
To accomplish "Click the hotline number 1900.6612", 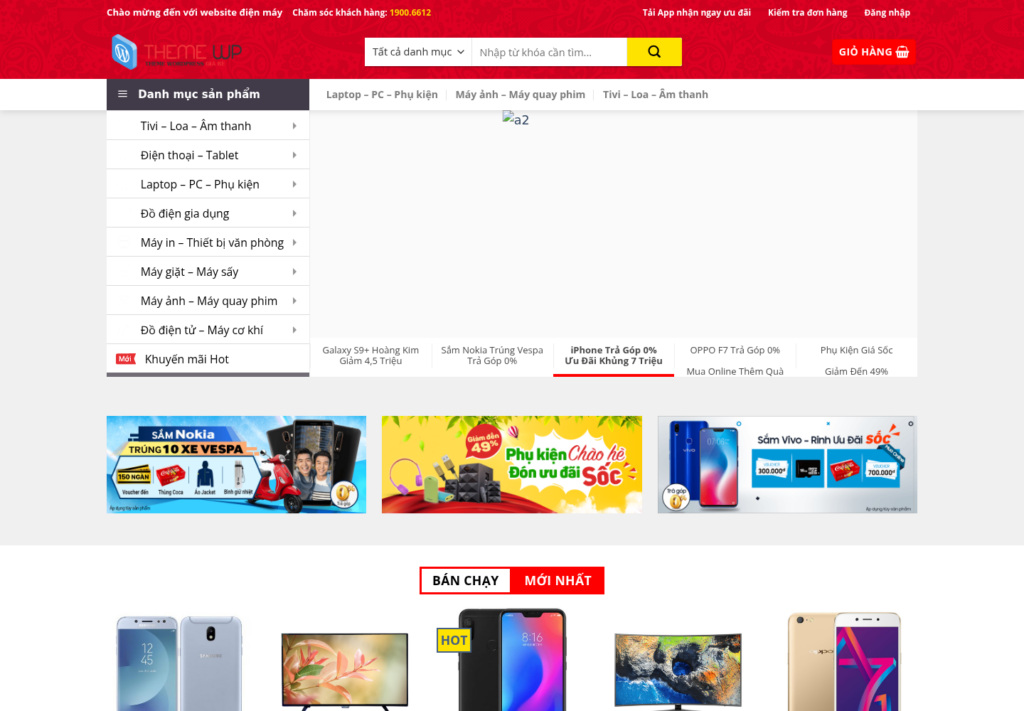I will coord(410,12).
